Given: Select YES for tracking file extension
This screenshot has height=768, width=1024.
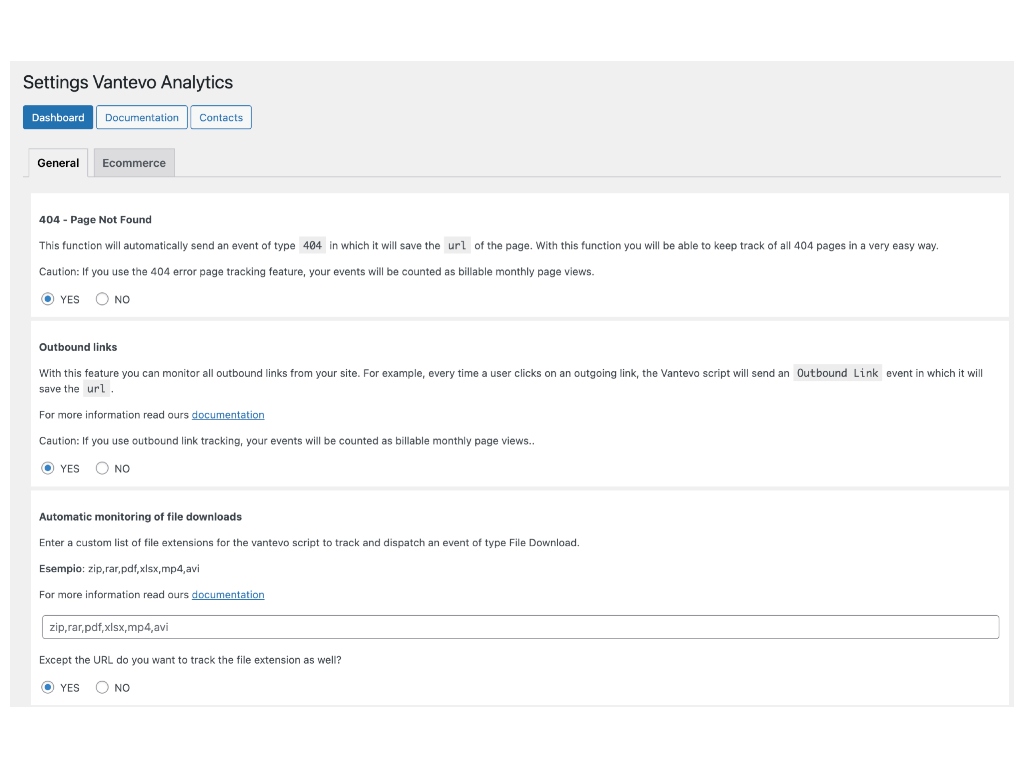Looking at the screenshot, I should tap(48, 688).
